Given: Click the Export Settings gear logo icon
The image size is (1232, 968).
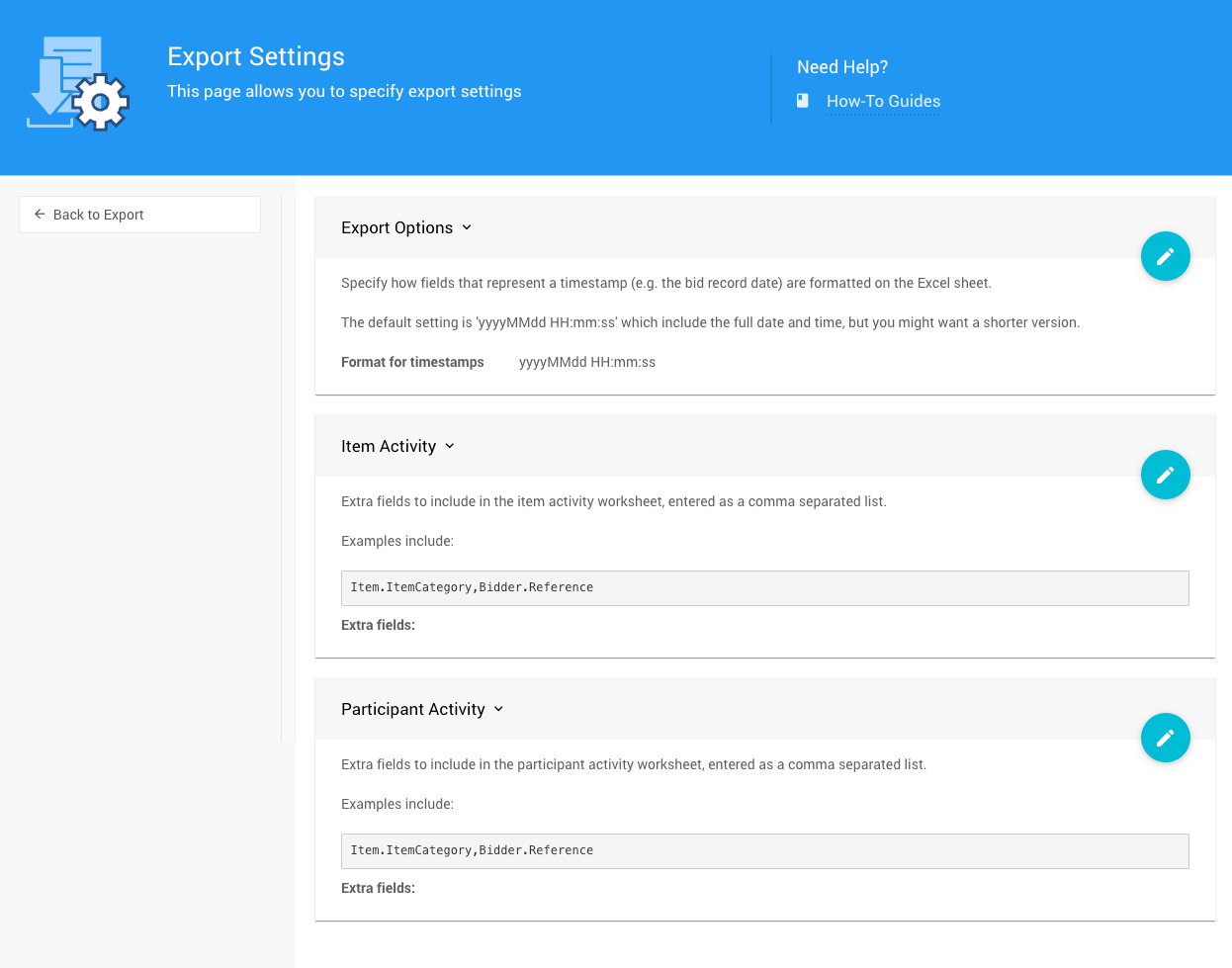Looking at the screenshot, I should [77, 84].
